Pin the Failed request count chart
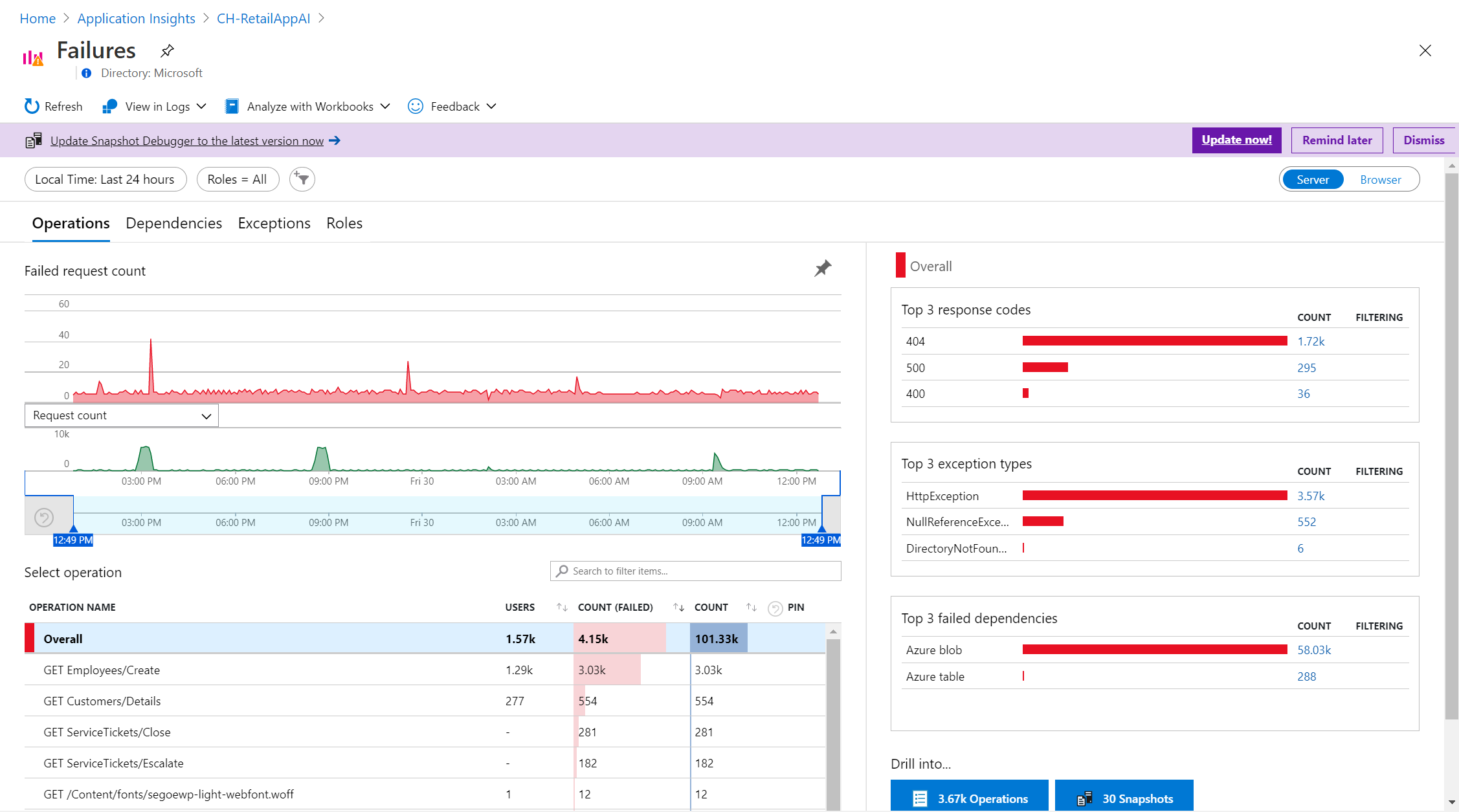Viewport: 1459px width, 812px height. tap(823, 267)
